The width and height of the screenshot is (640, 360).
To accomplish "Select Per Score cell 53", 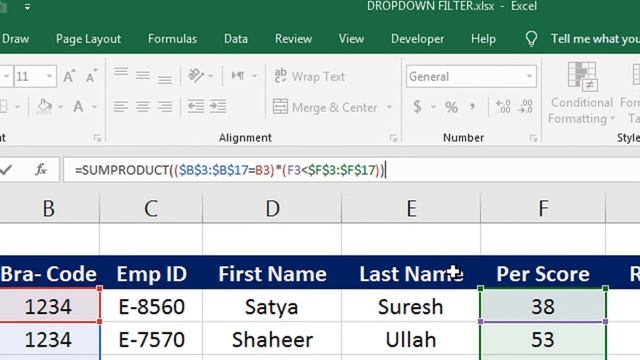I will 543,340.
